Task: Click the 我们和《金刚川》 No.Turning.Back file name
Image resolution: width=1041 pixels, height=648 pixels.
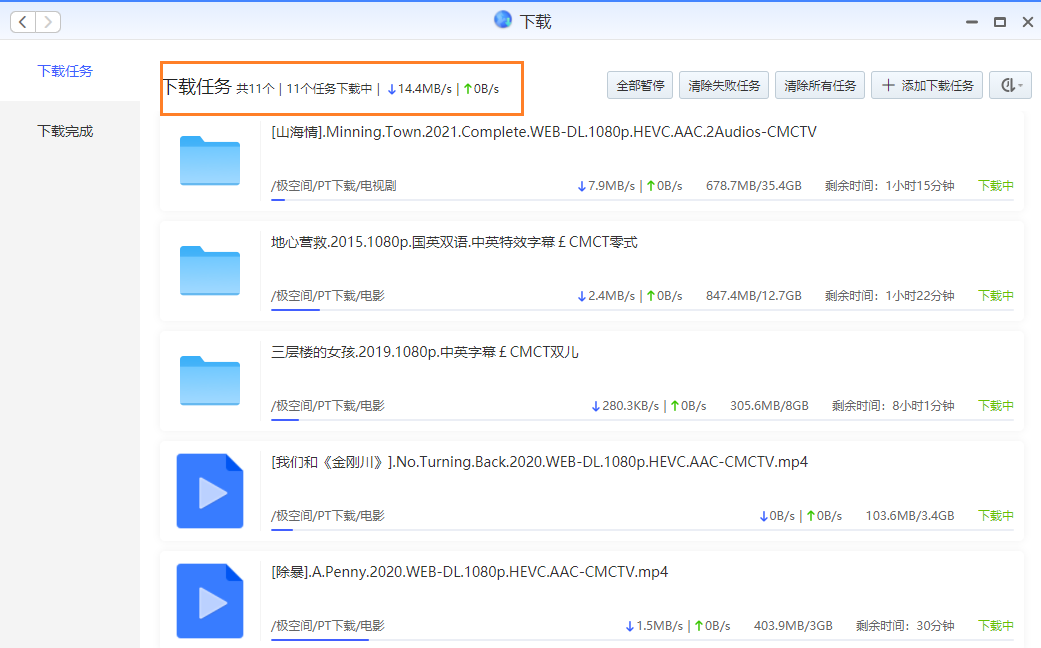Action: pos(539,462)
